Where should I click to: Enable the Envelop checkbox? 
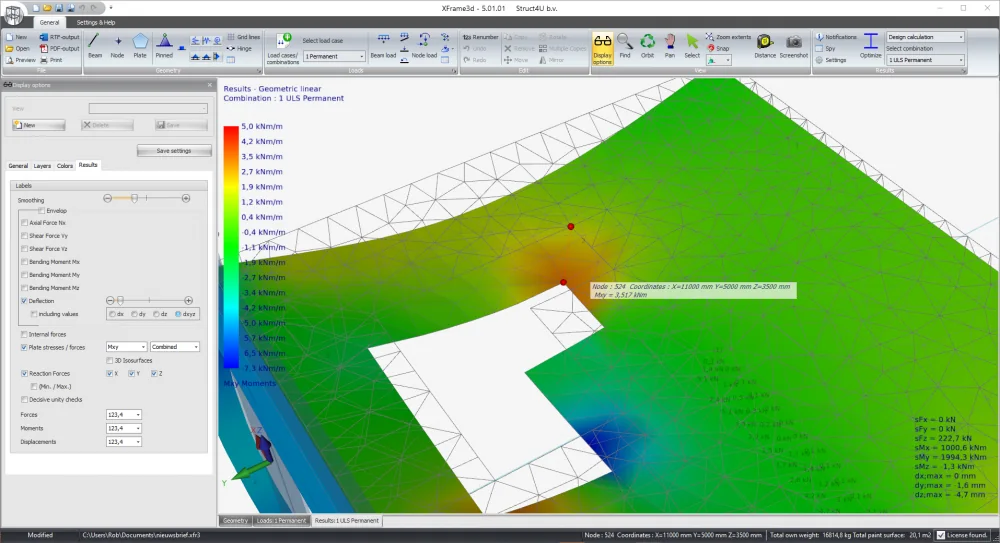tap(41, 211)
